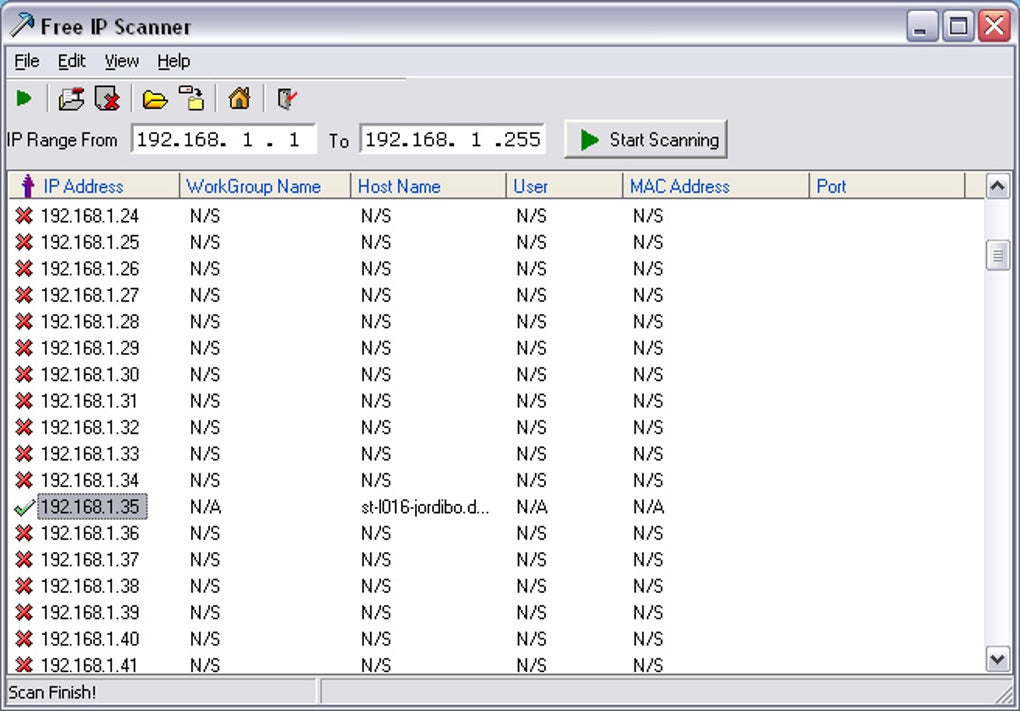Click inside the IP Range From field

pyautogui.click(x=222, y=140)
